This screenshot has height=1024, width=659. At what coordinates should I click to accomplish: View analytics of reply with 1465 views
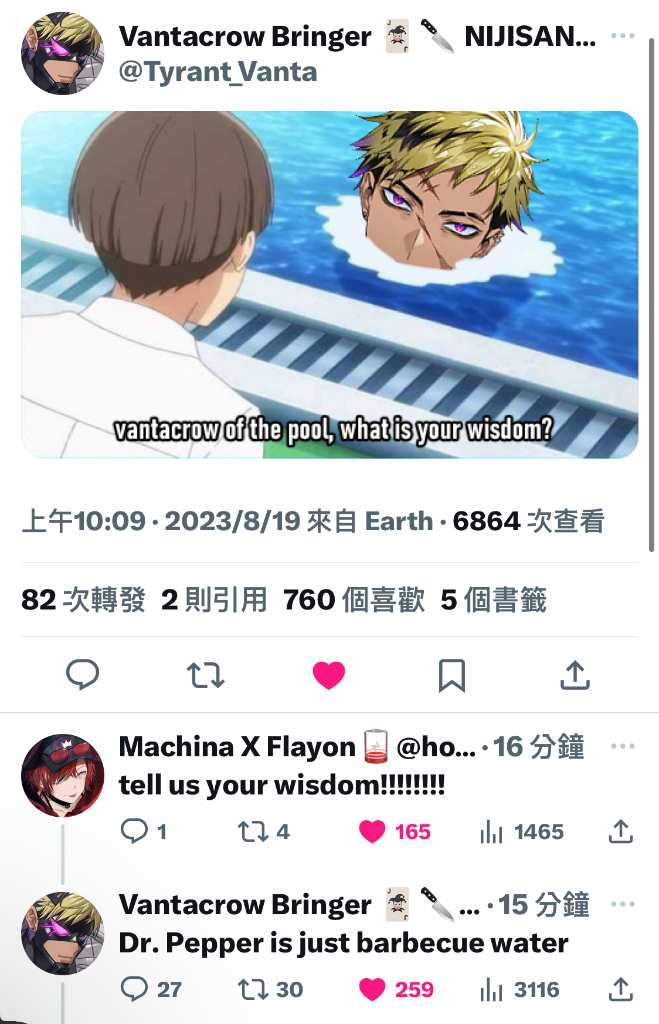pyautogui.click(x=521, y=831)
